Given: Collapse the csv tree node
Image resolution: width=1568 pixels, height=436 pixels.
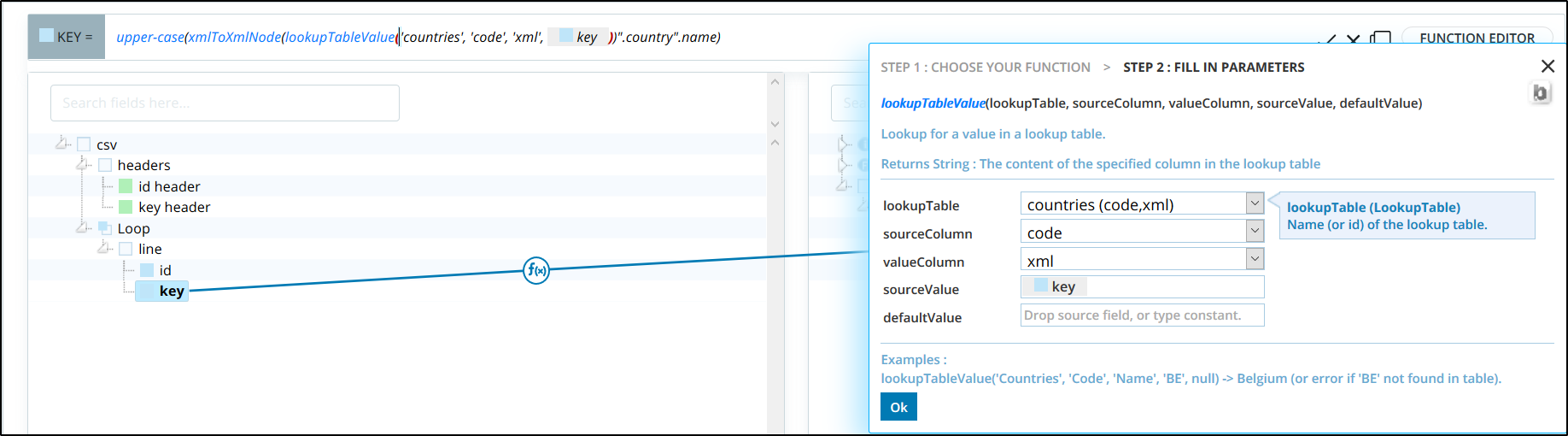Looking at the screenshot, I should (62, 143).
